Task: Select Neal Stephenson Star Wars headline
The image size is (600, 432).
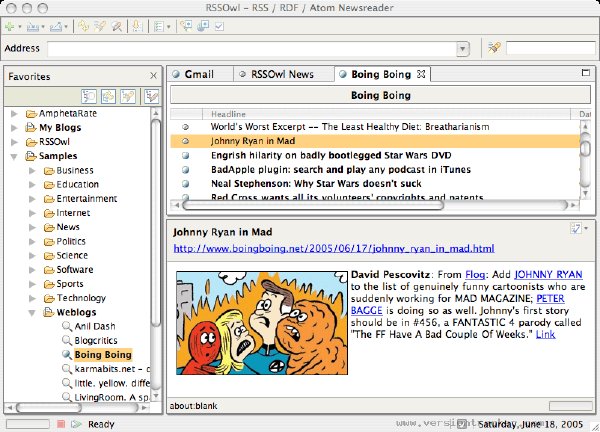Action: click(x=316, y=184)
